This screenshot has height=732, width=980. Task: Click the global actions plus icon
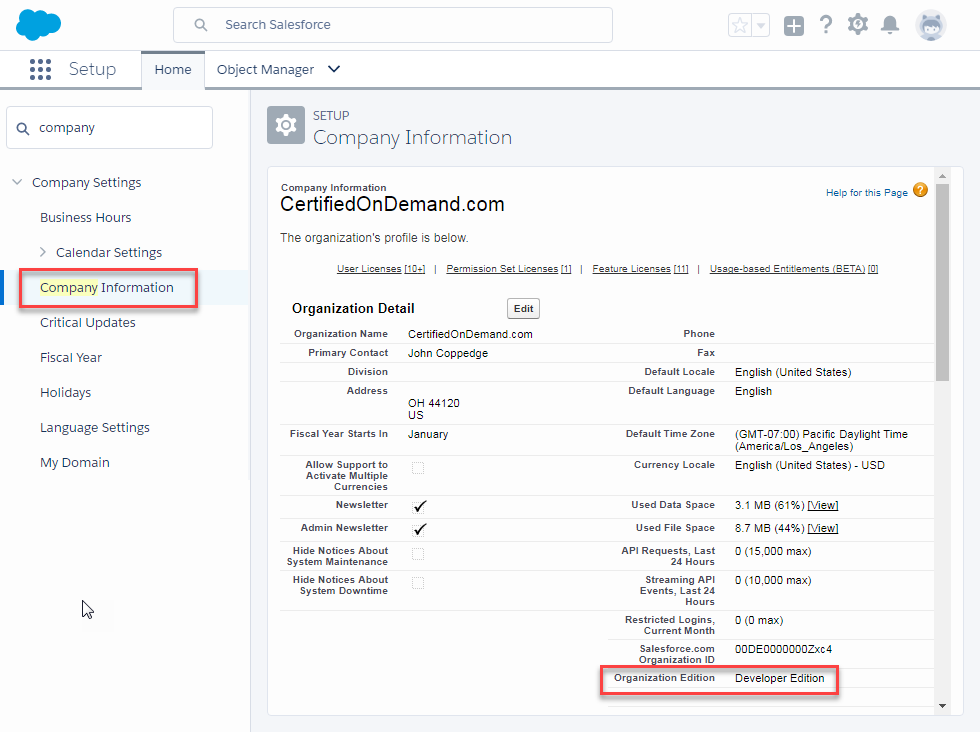click(x=794, y=26)
